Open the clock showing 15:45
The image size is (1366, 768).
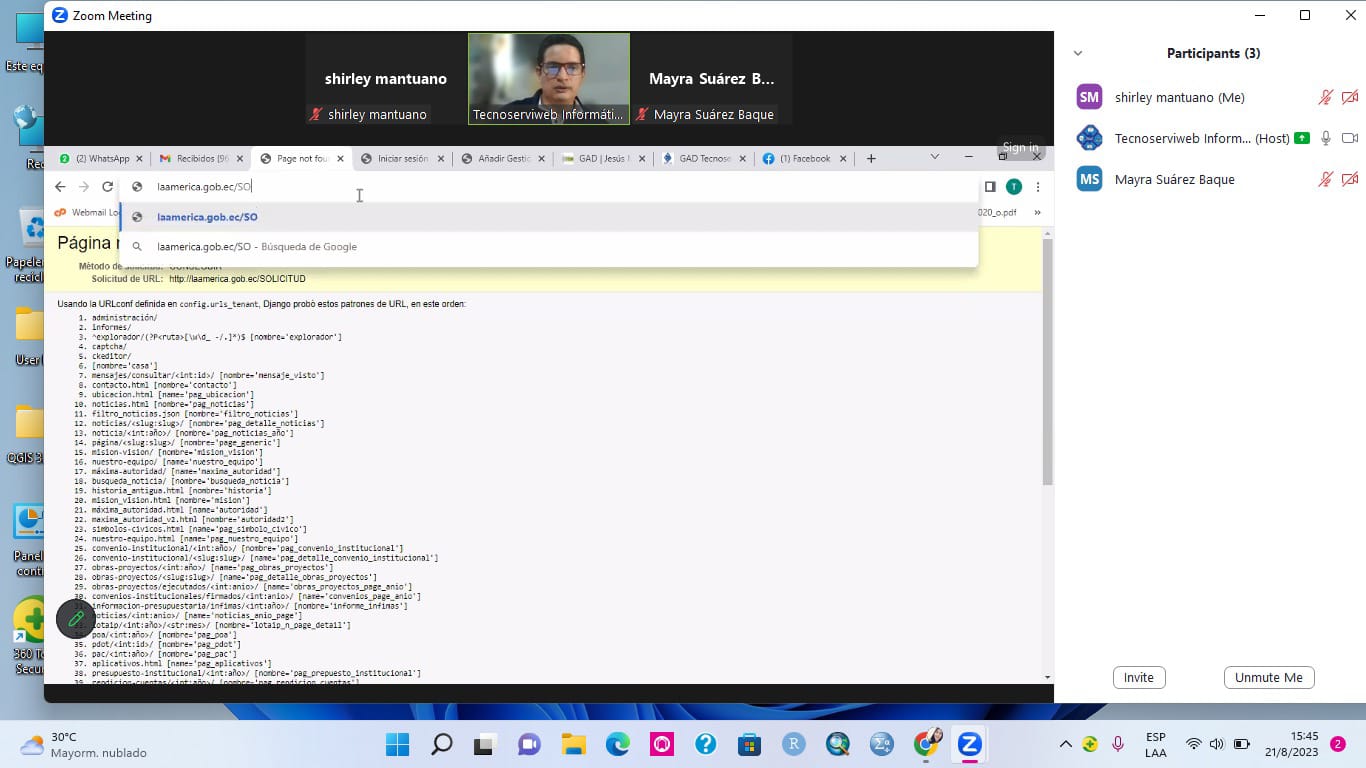click(1304, 744)
